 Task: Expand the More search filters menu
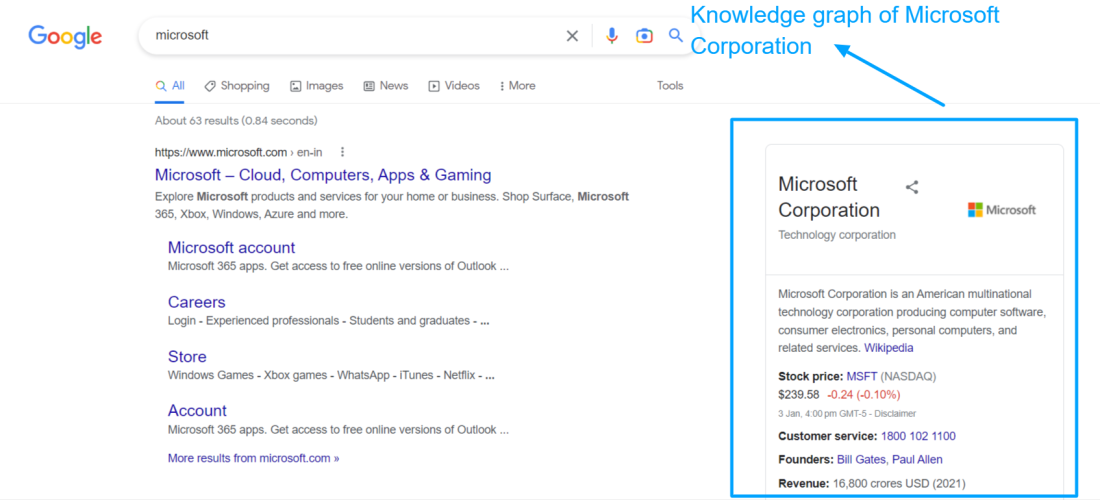click(517, 86)
